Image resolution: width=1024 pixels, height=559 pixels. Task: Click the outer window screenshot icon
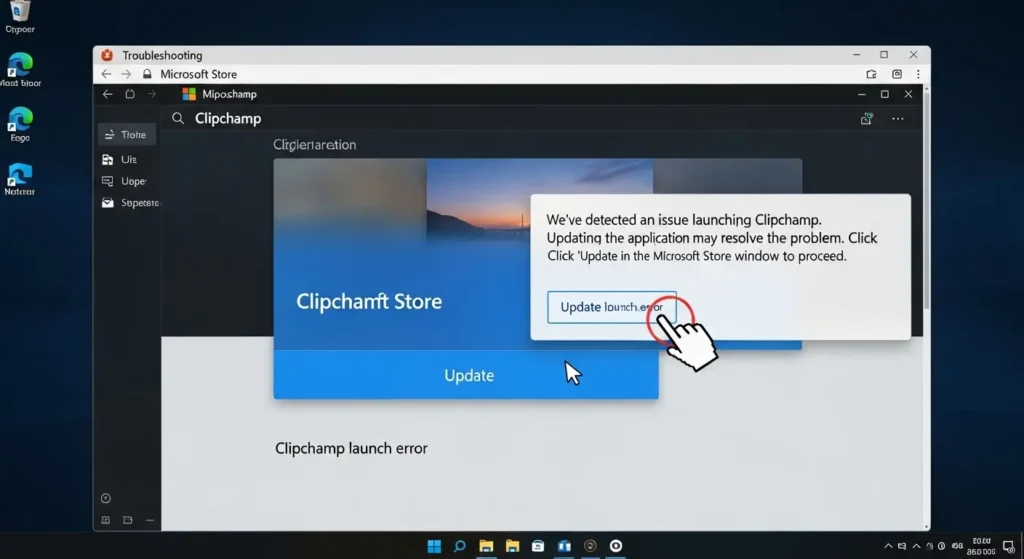pyautogui.click(x=897, y=74)
